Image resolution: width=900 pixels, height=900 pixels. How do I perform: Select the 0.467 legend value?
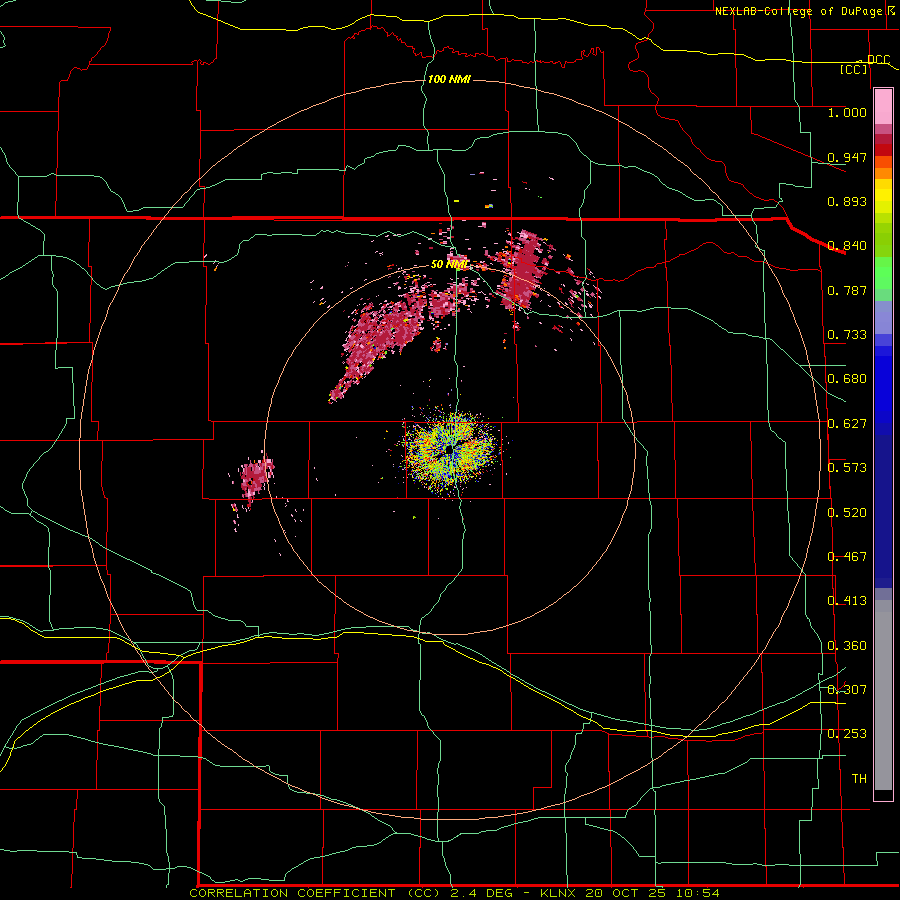tap(847, 557)
